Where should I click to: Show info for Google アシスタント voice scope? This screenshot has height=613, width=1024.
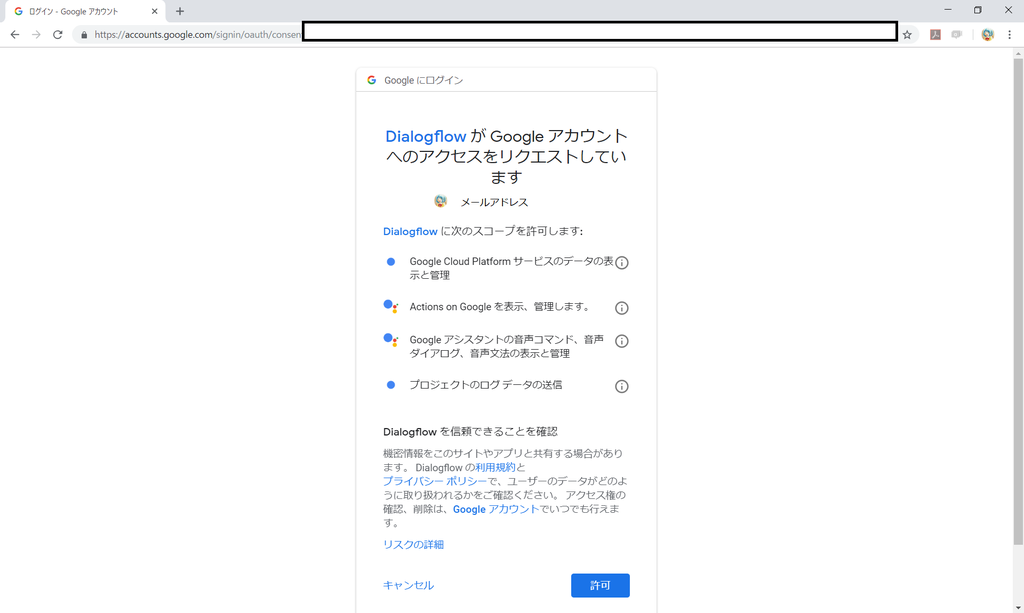tap(622, 341)
